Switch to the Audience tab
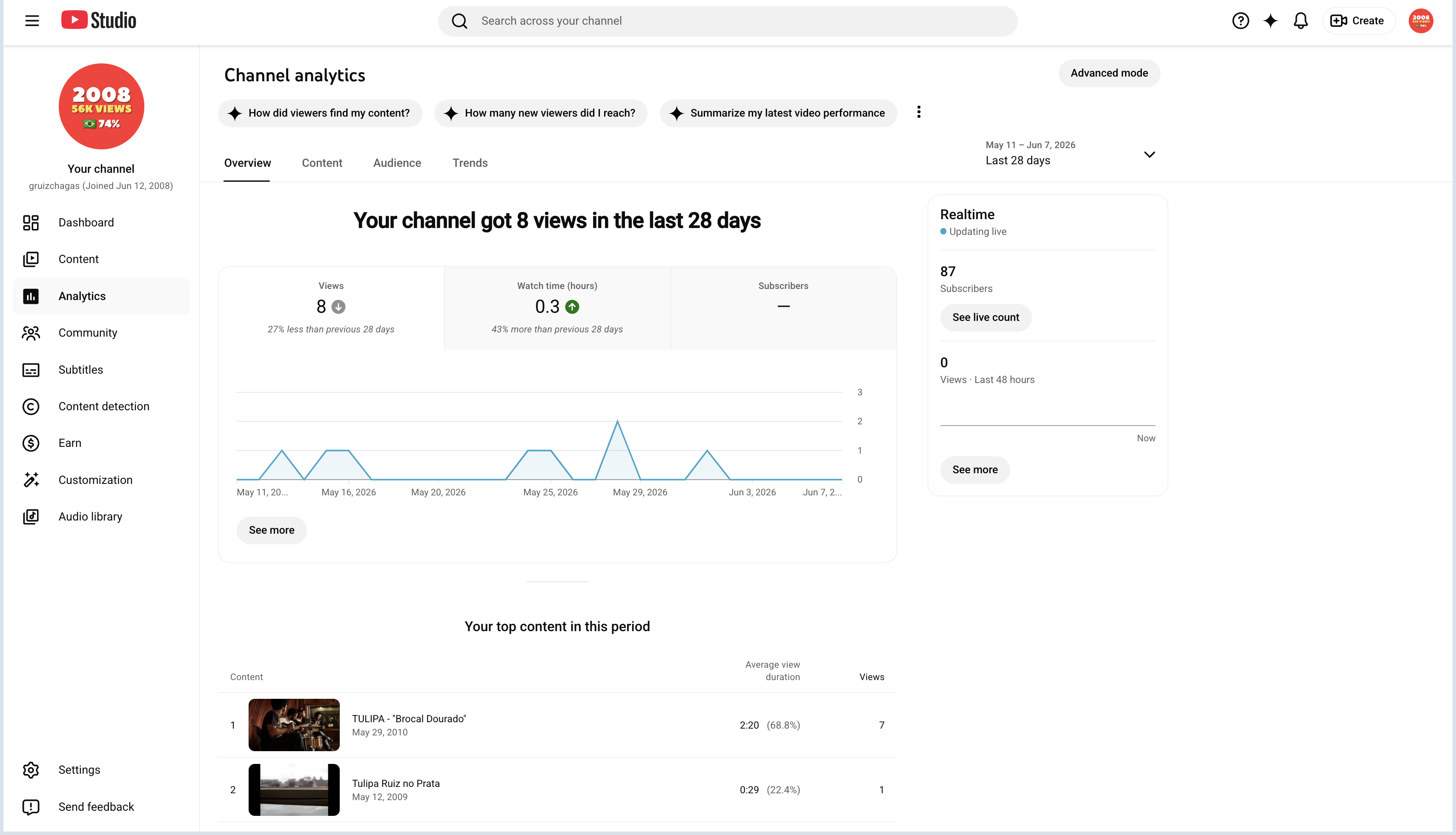 [397, 163]
